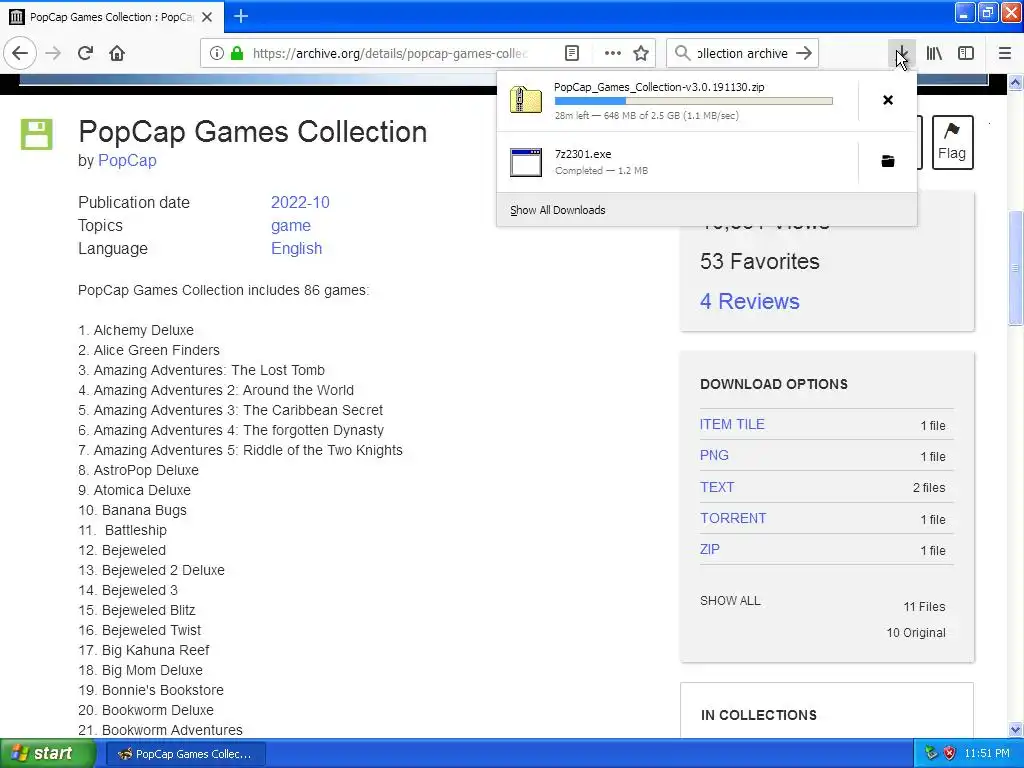Click the zip file icon in downloads
Image resolution: width=1024 pixels, height=768 pixels.
526,100
